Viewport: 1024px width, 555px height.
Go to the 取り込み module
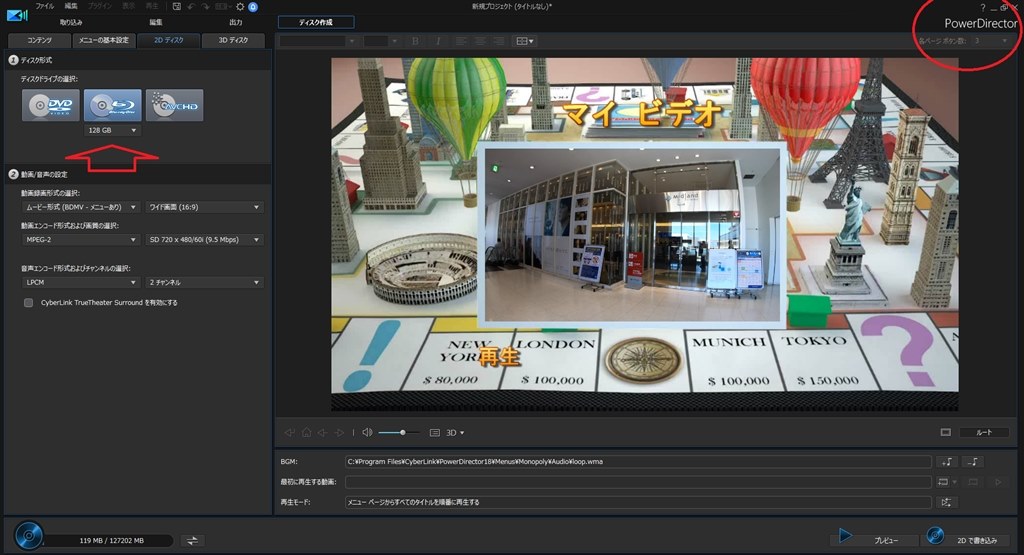click(x=71, y=22)
